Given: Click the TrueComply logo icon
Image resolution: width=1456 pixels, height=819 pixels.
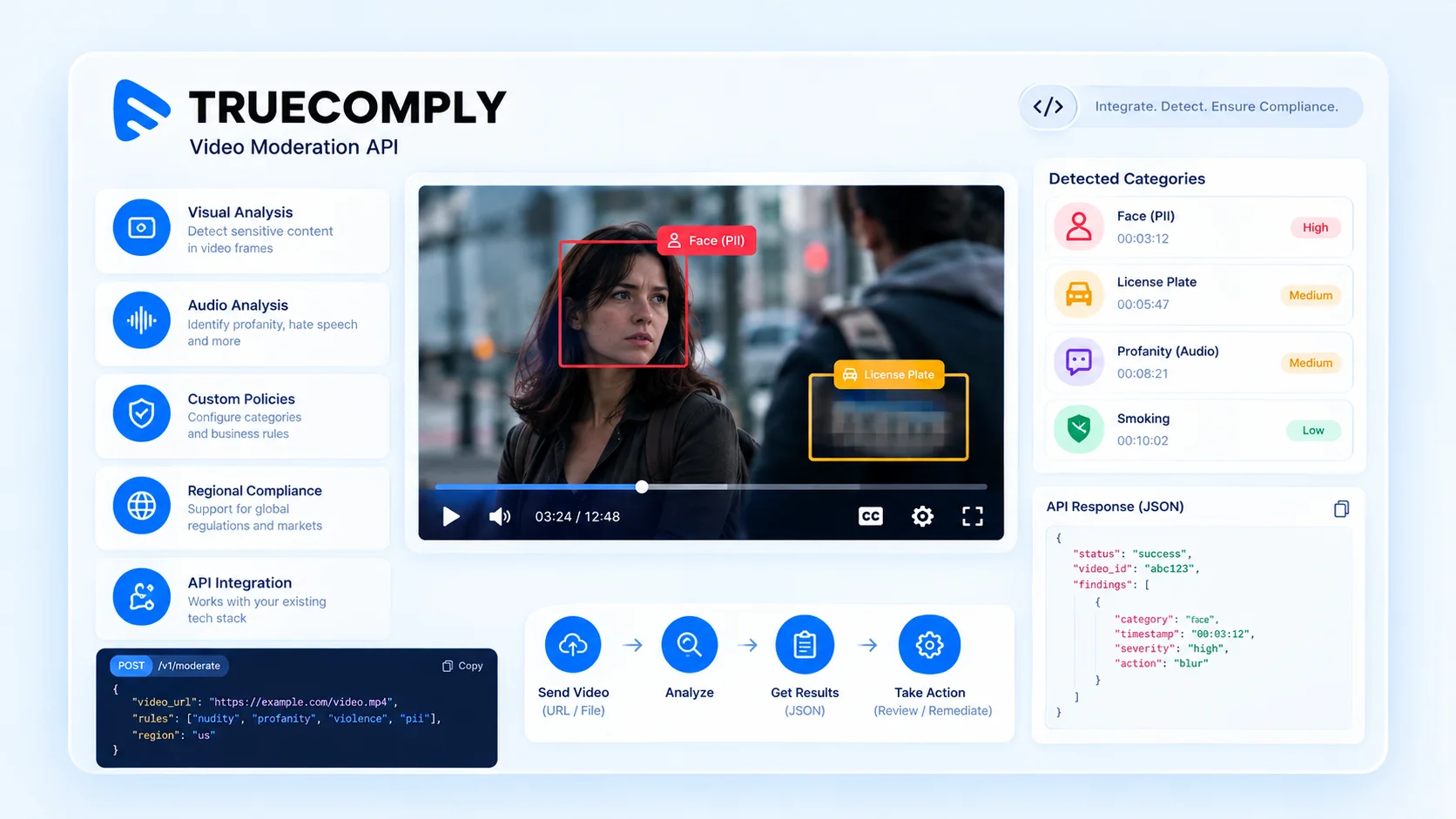Looking at the screenshot, I should (x=141, y=111).
